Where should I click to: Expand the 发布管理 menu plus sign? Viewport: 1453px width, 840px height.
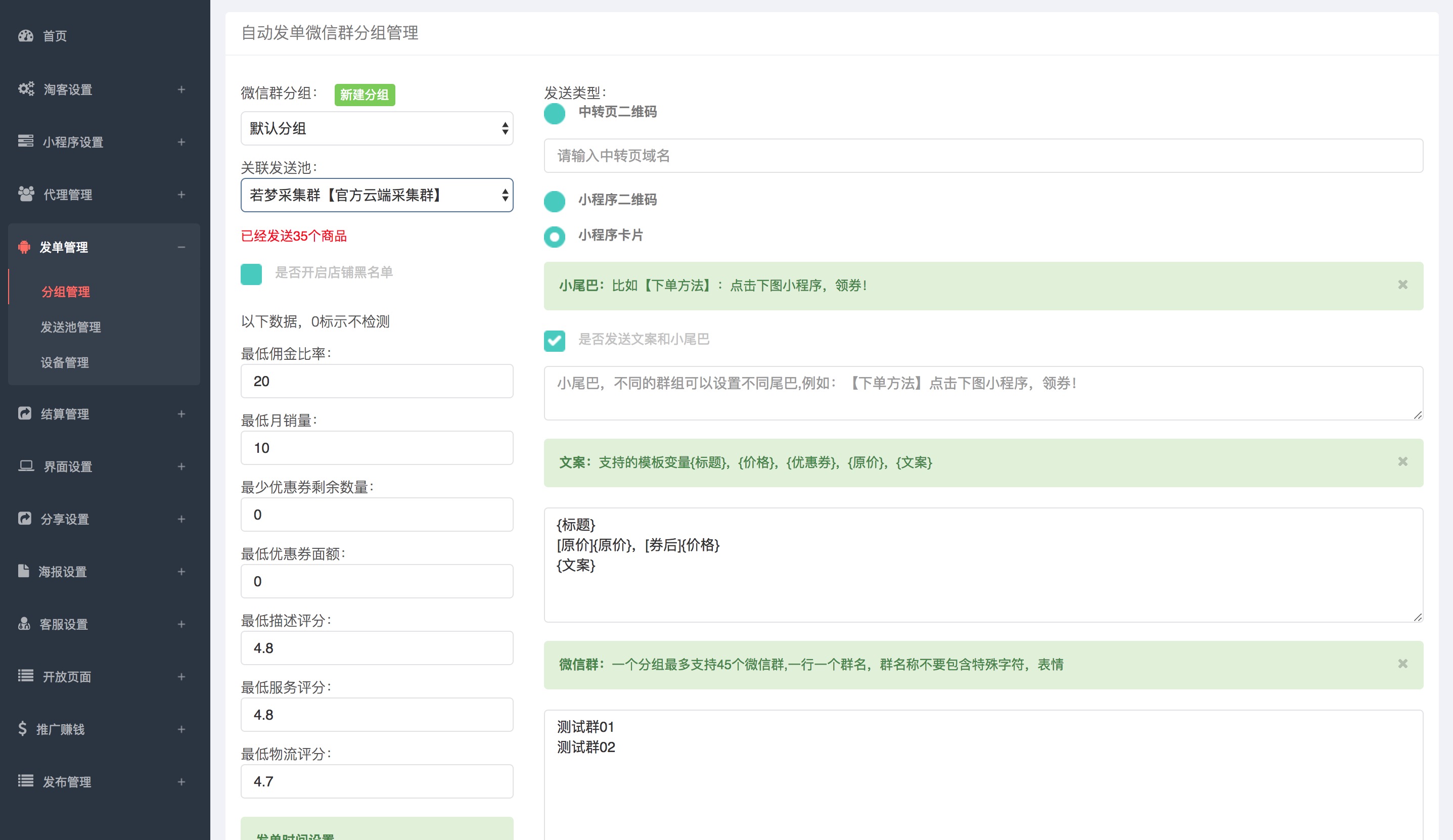(x=181, y=782)
